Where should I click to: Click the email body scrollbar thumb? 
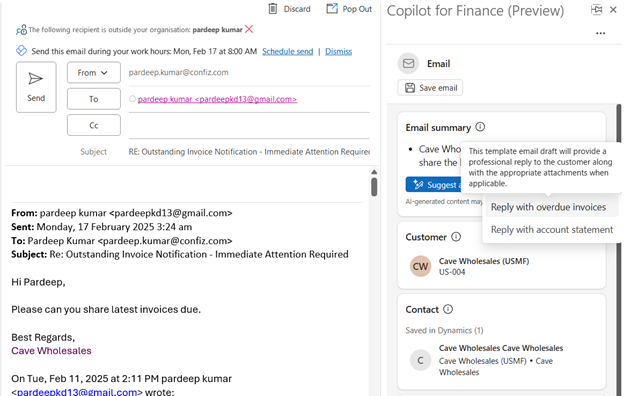(374, 186)
